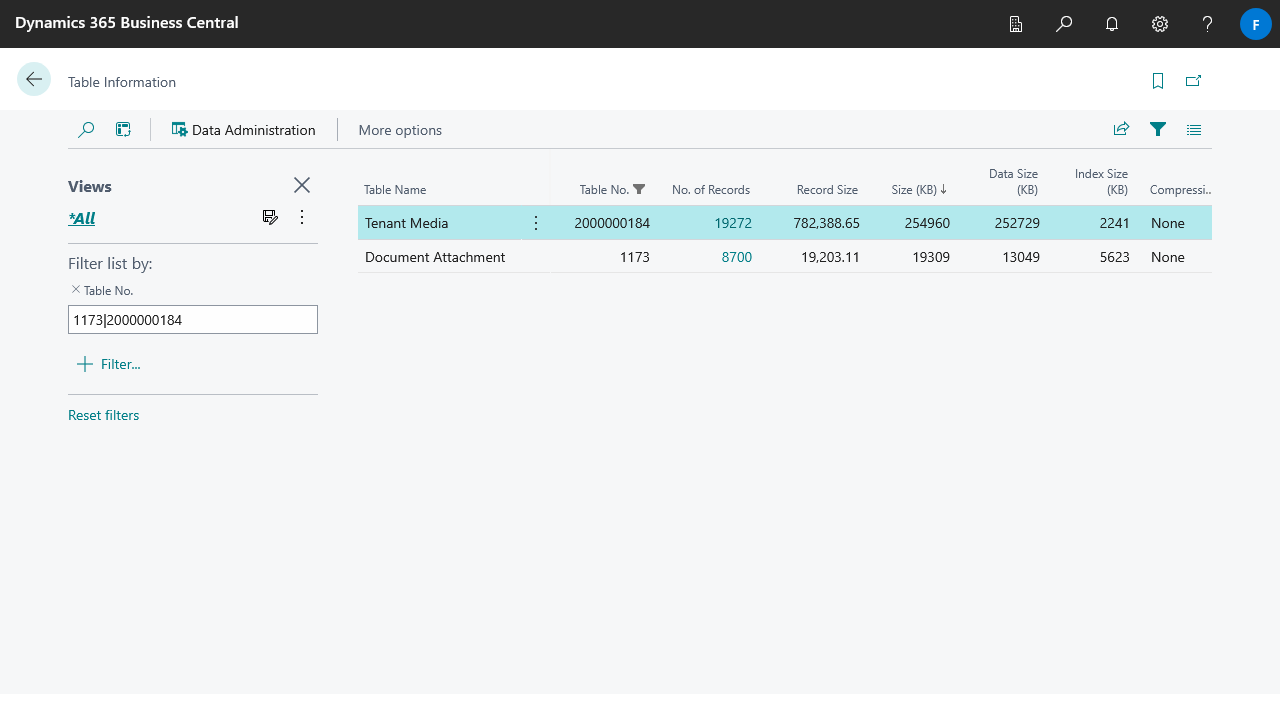Click the Tell Me search icon in the header
Image resolution: width=1280 pixels, height=720 pixels.
coord(1064,24)
